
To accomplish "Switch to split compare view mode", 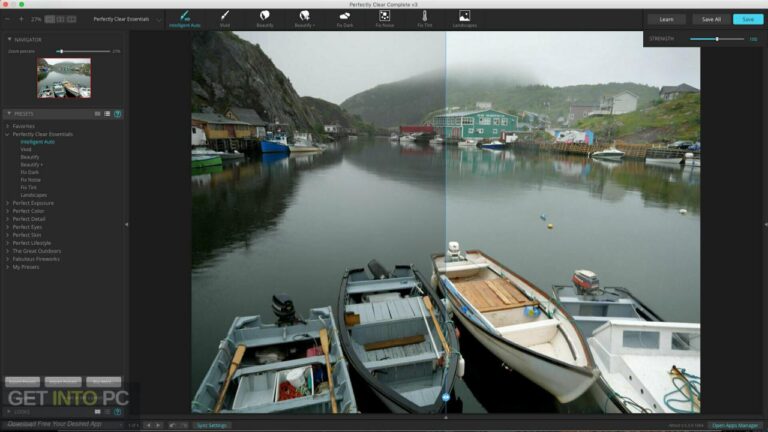I will [61, 19].
